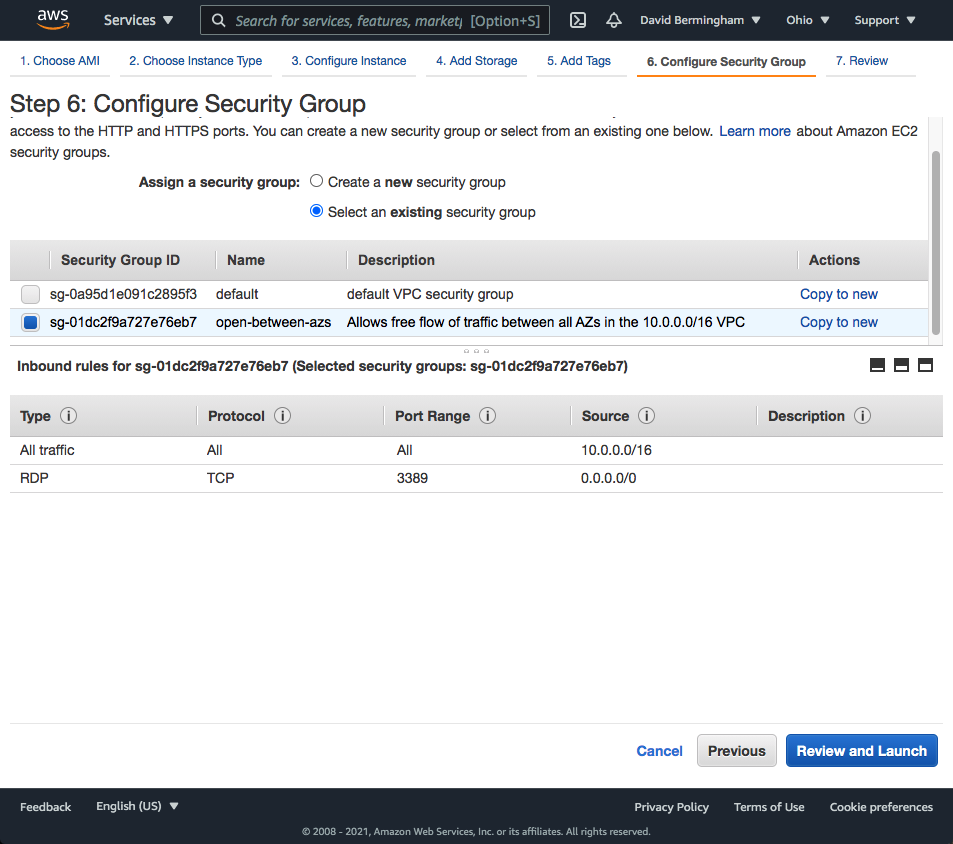Click the 3389 port range value

[x=412, y=478]
